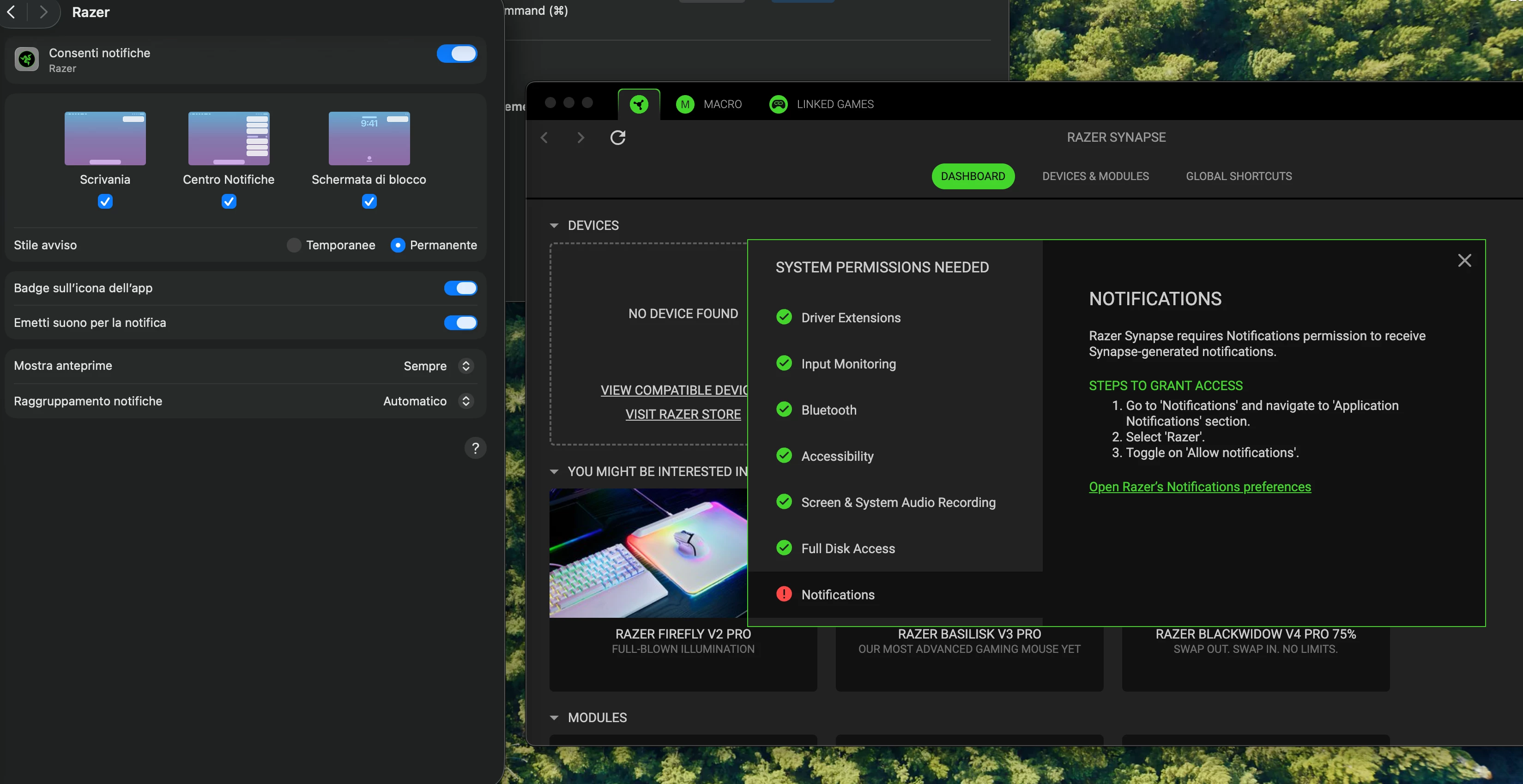
Task: Collapse the Devices section
Action: click(554, 226)
